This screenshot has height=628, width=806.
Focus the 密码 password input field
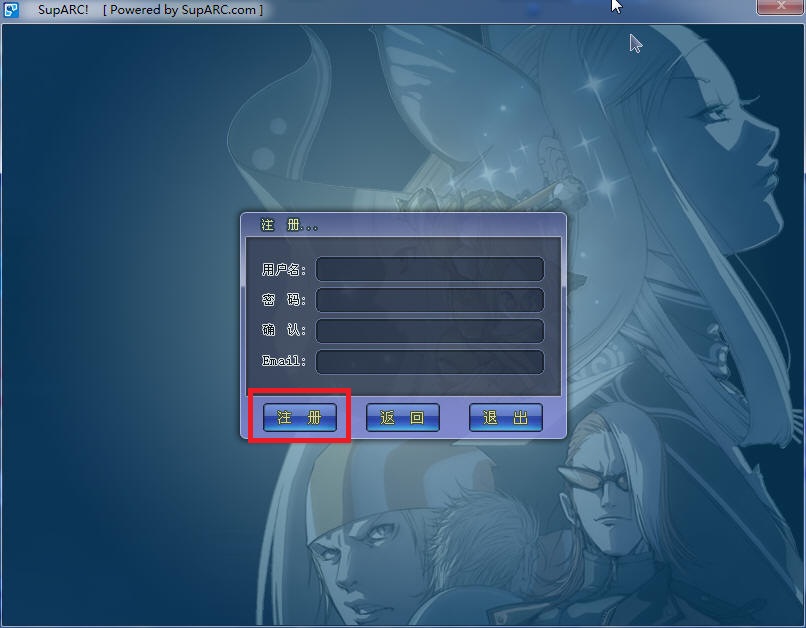tap(430, 300)
